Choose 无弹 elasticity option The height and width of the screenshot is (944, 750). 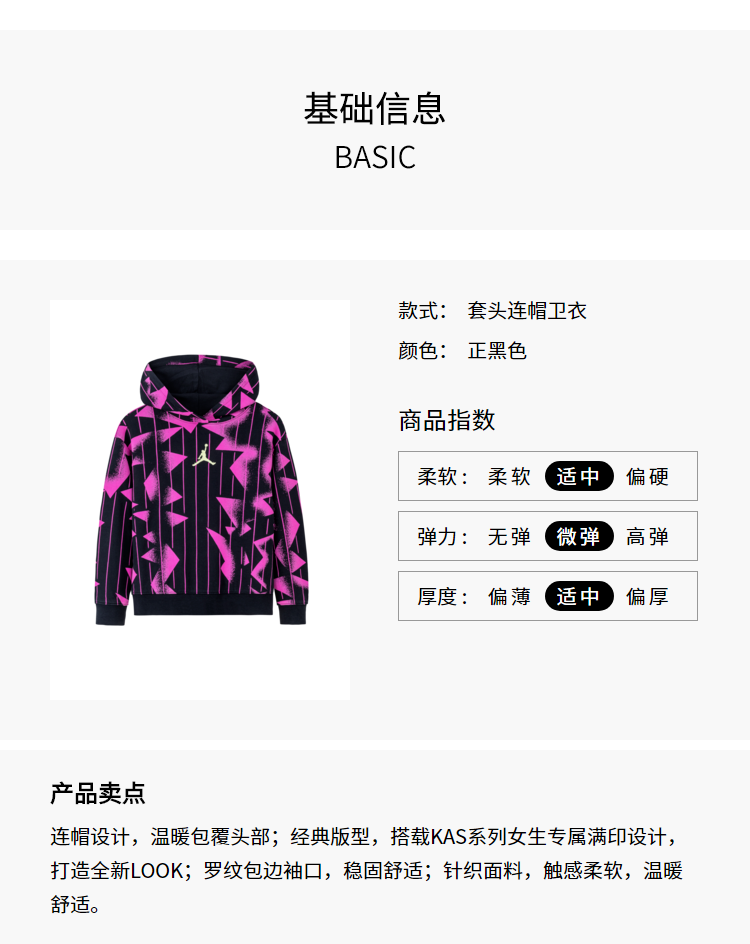point(509,536)
